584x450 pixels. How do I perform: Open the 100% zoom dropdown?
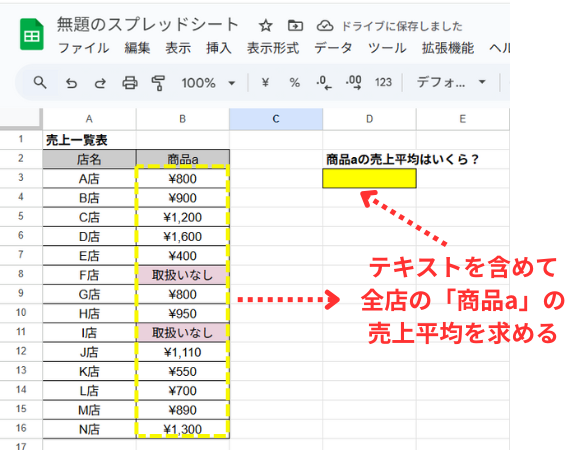(208, 83)
